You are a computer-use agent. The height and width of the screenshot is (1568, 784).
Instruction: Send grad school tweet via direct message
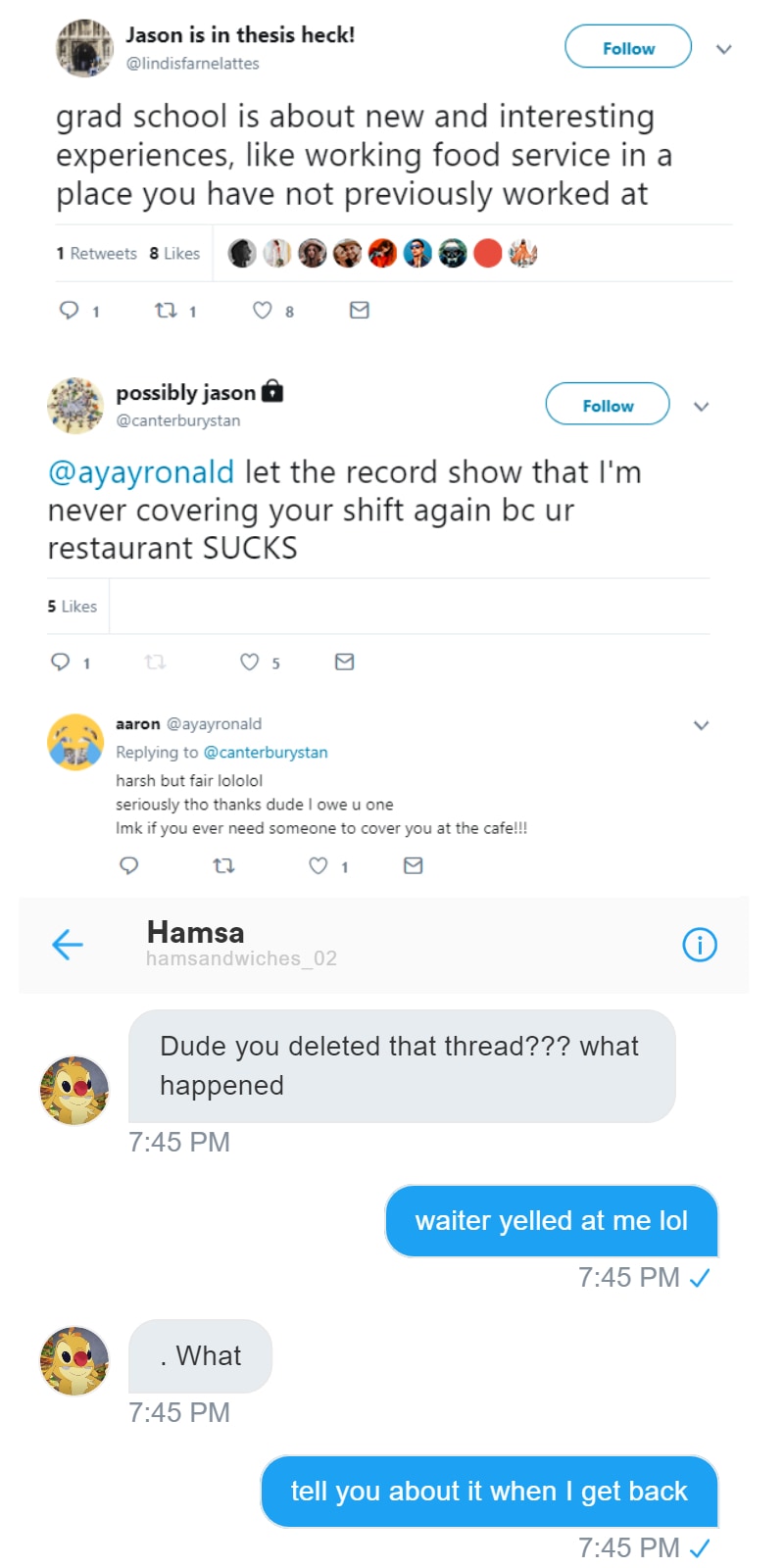pyautogui.click(x=360, y=311)
